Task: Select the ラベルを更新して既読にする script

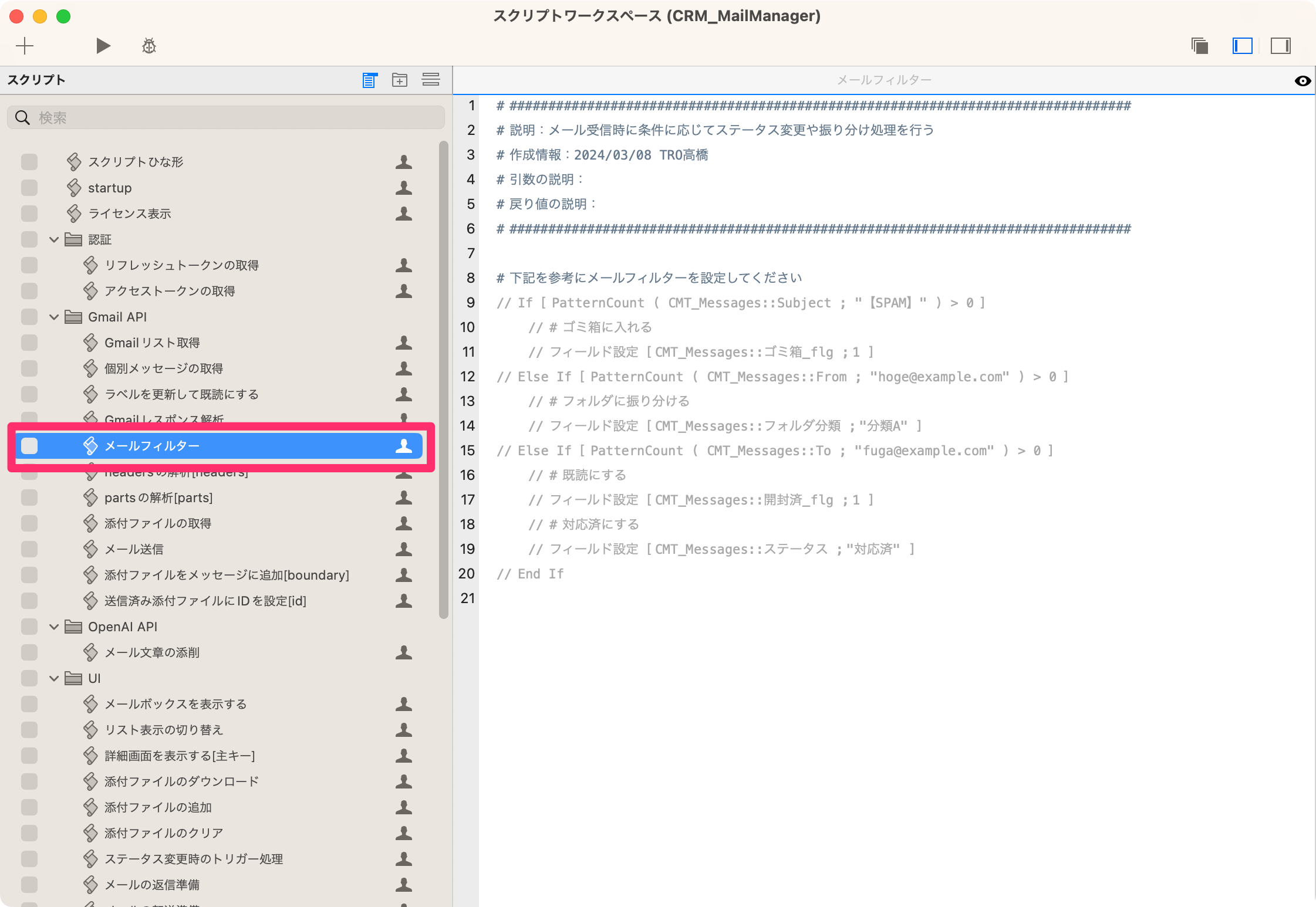Action: pyautogui.click(x=181, y=394)
